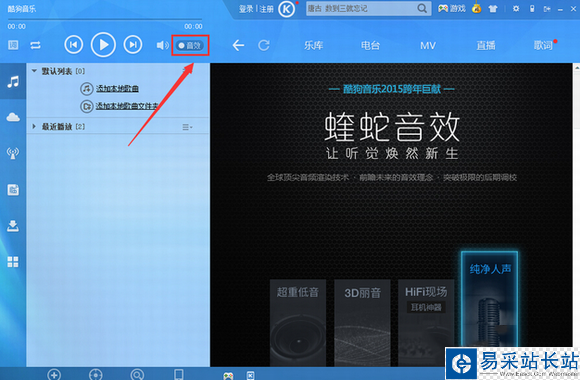The width and height of the screenshot is (580, 380).
Task: Click the phone remote icon in title bar
Action: pos(532,9)
